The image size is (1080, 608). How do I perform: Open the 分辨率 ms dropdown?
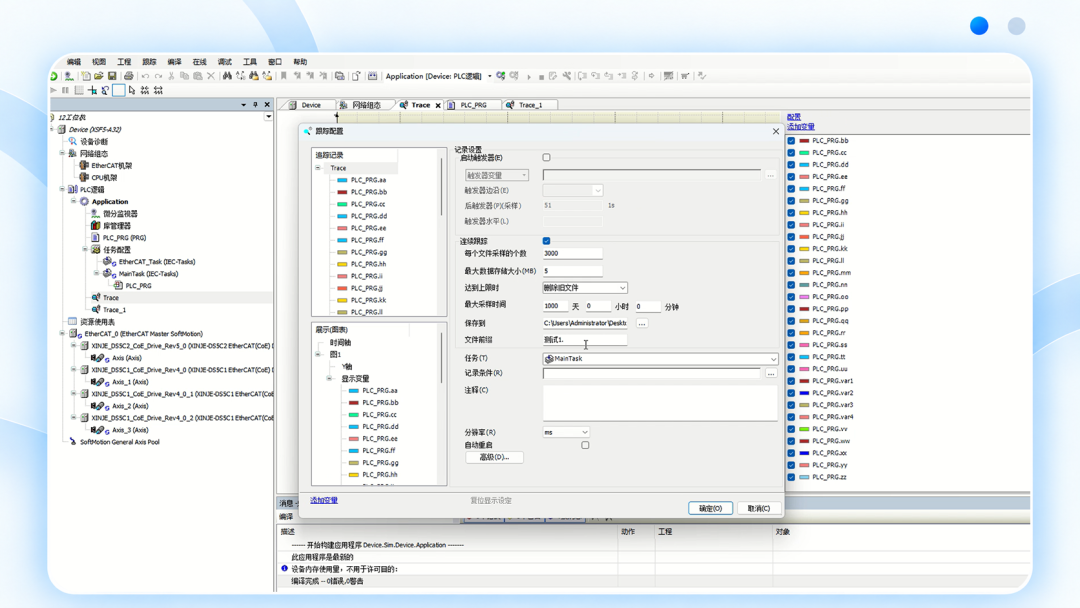(565, 432)
